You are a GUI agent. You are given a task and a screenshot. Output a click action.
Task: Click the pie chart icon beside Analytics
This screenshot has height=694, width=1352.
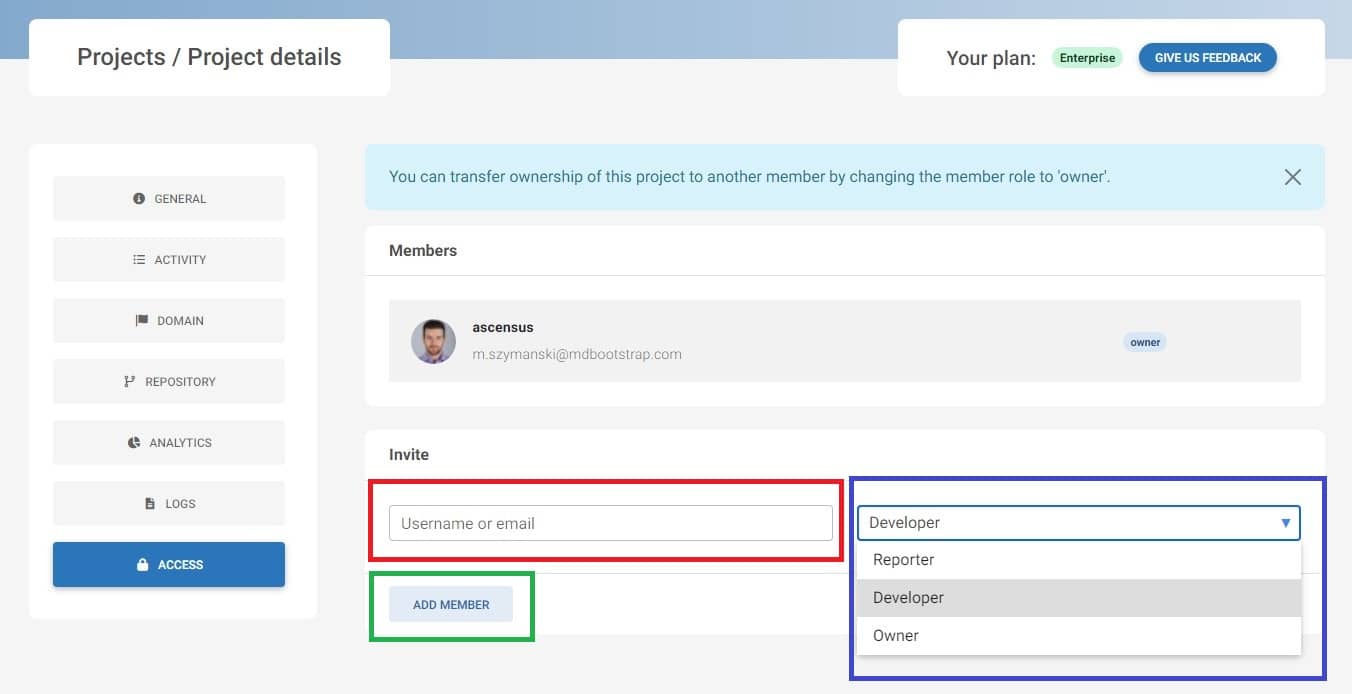[x=134, y=443]
